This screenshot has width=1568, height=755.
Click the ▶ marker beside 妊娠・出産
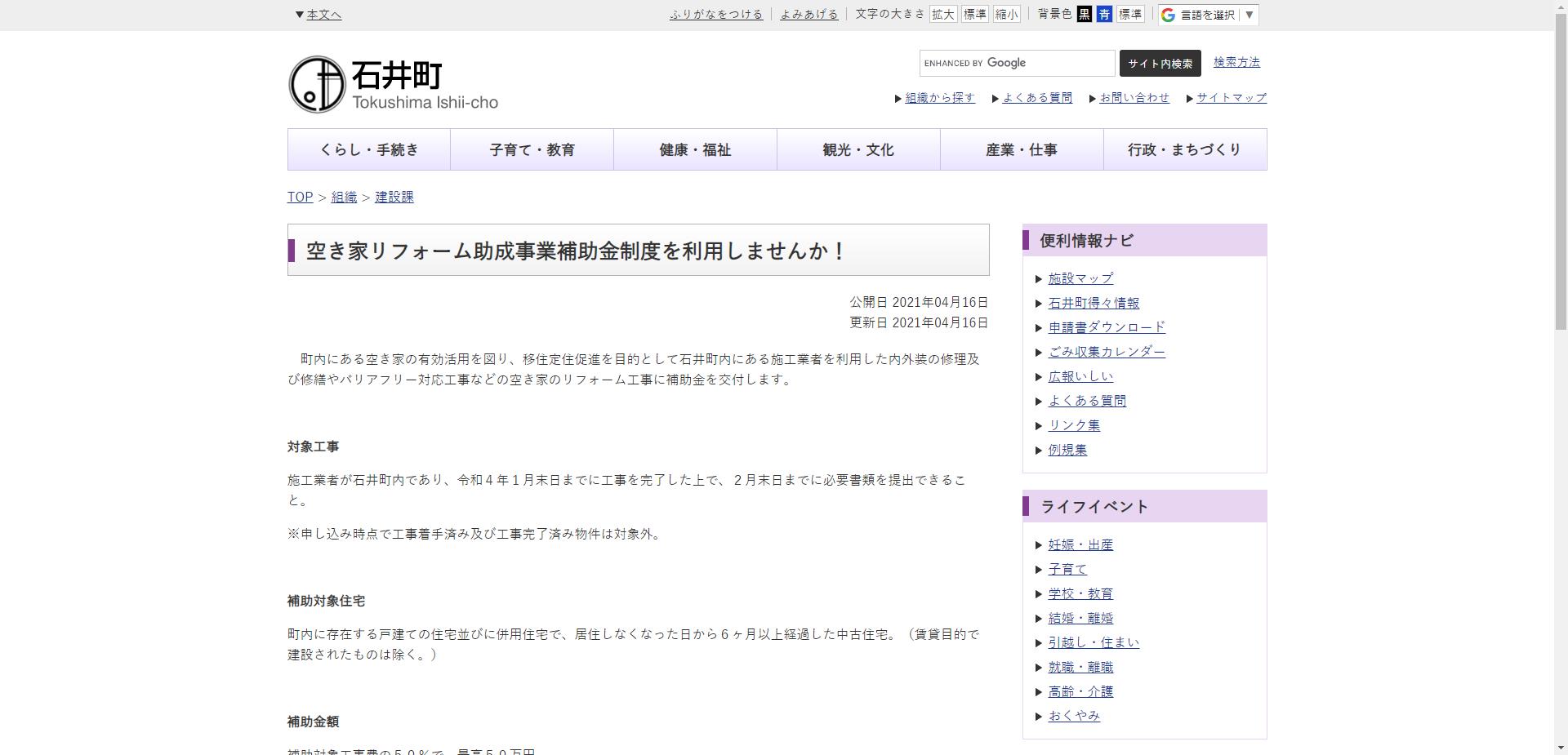(1038, 545)
